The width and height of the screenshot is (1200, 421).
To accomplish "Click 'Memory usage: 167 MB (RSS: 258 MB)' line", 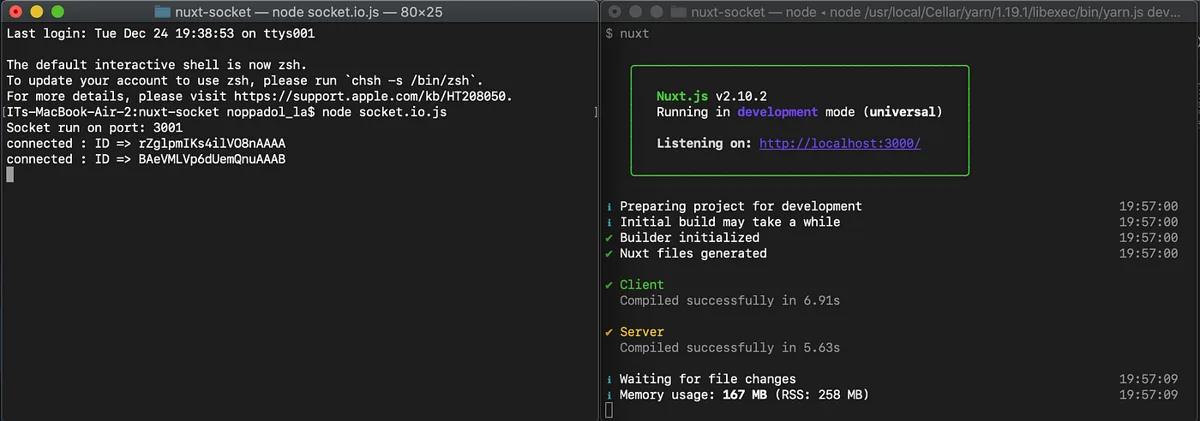I will [745, 395].
